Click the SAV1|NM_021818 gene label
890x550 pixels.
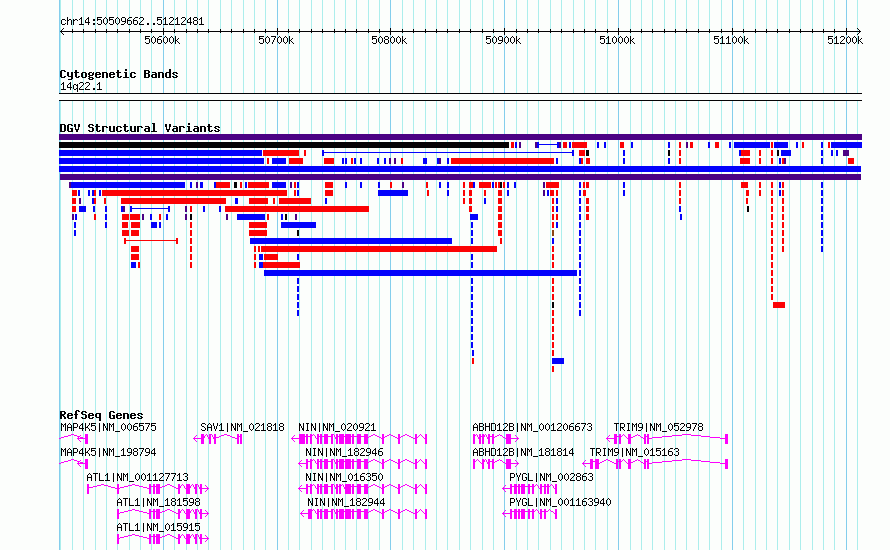click(242, 427)
